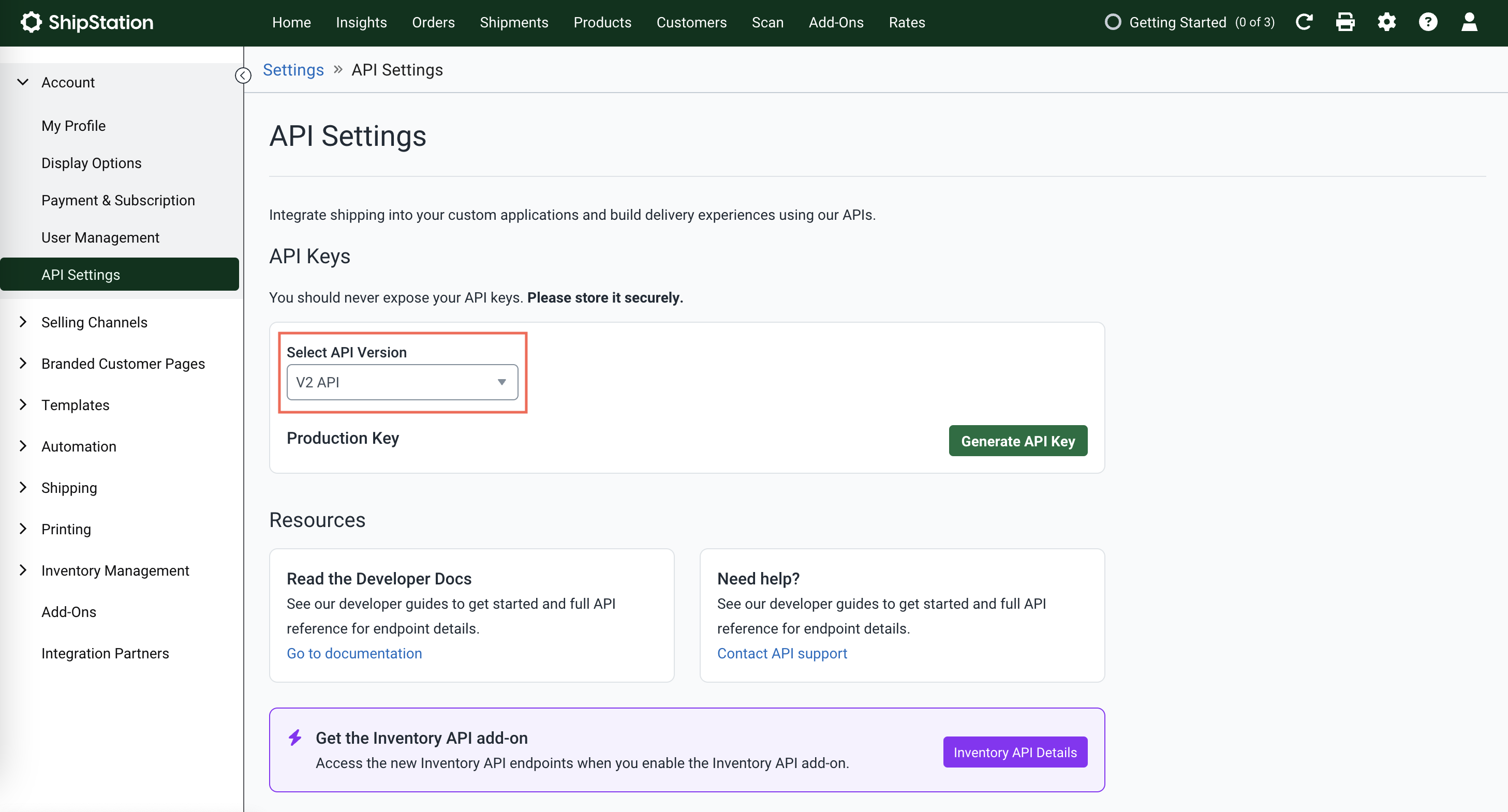Select API Settings in the sidebar
The width and height of the screenshot is (1508, 812).
[81, 274]
